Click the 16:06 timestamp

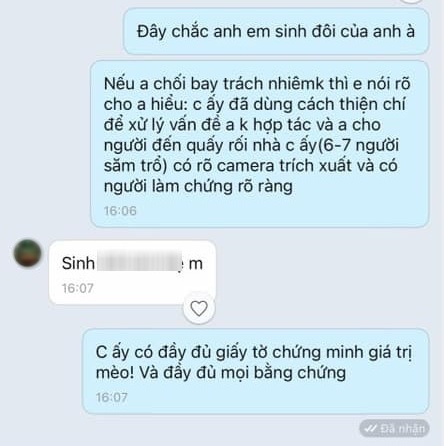click(x=120, y=211)
